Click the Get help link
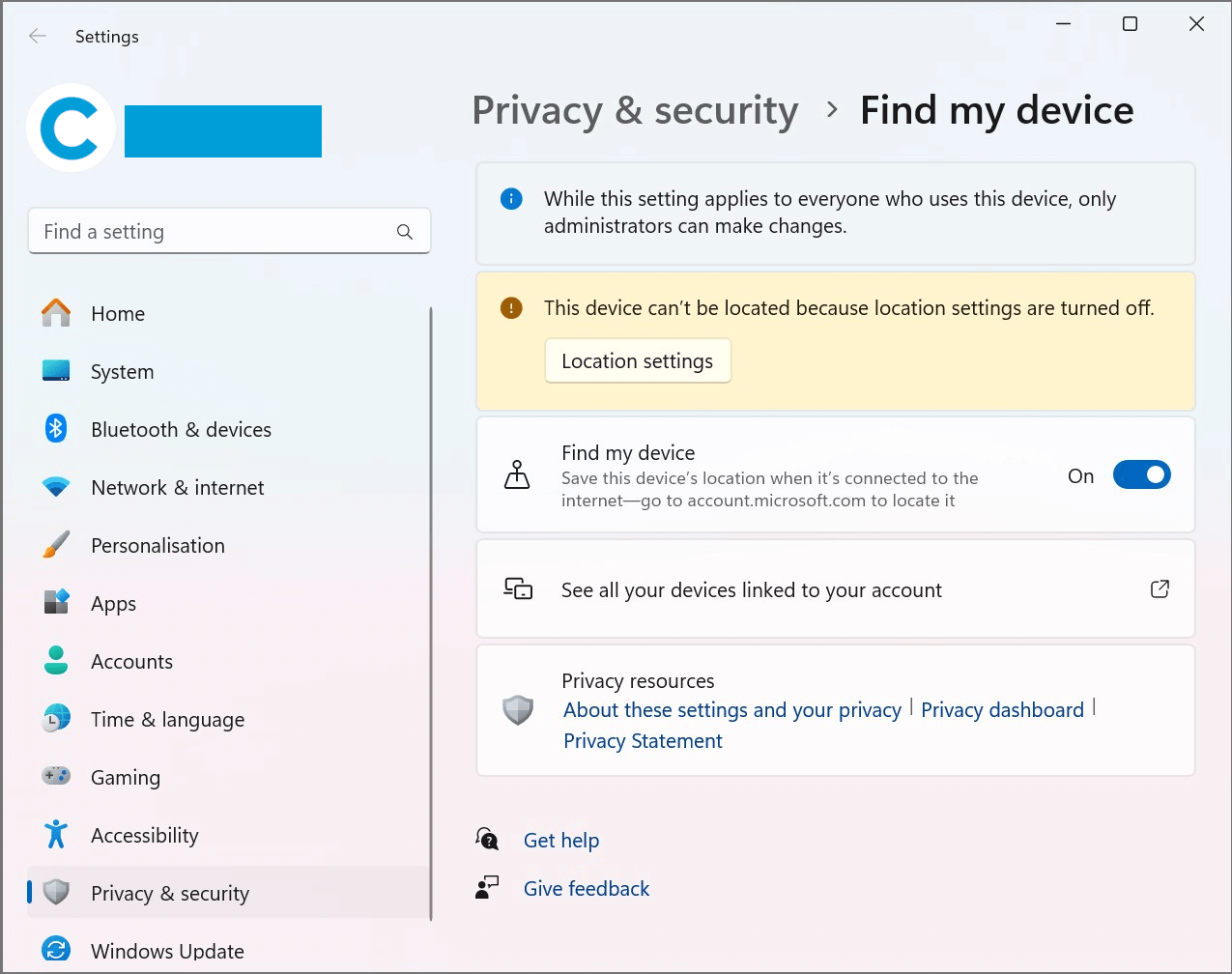 pos(560,841)
